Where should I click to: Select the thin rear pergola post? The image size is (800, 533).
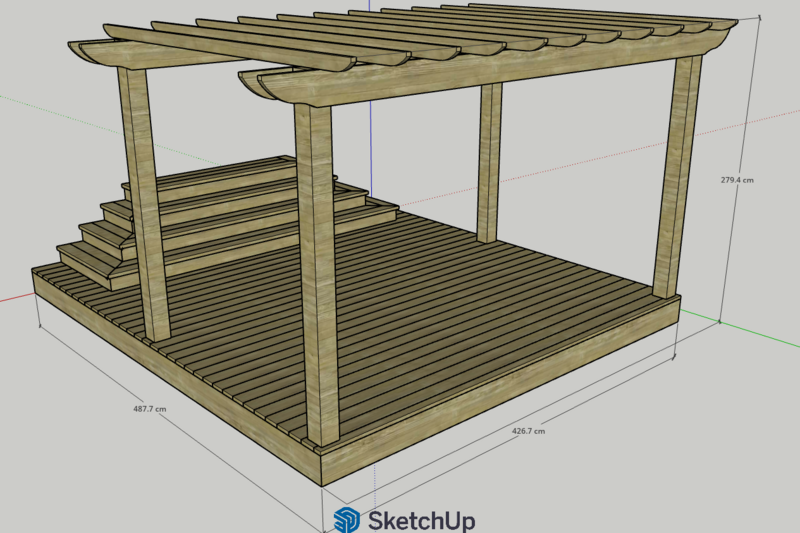489,162
